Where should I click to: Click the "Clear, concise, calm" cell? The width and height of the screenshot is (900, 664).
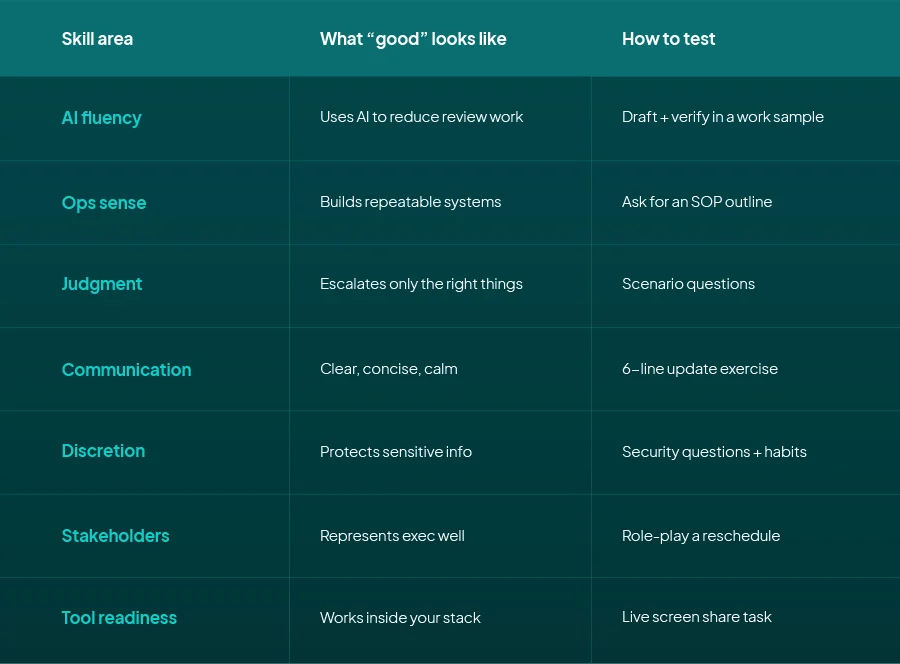388,369
